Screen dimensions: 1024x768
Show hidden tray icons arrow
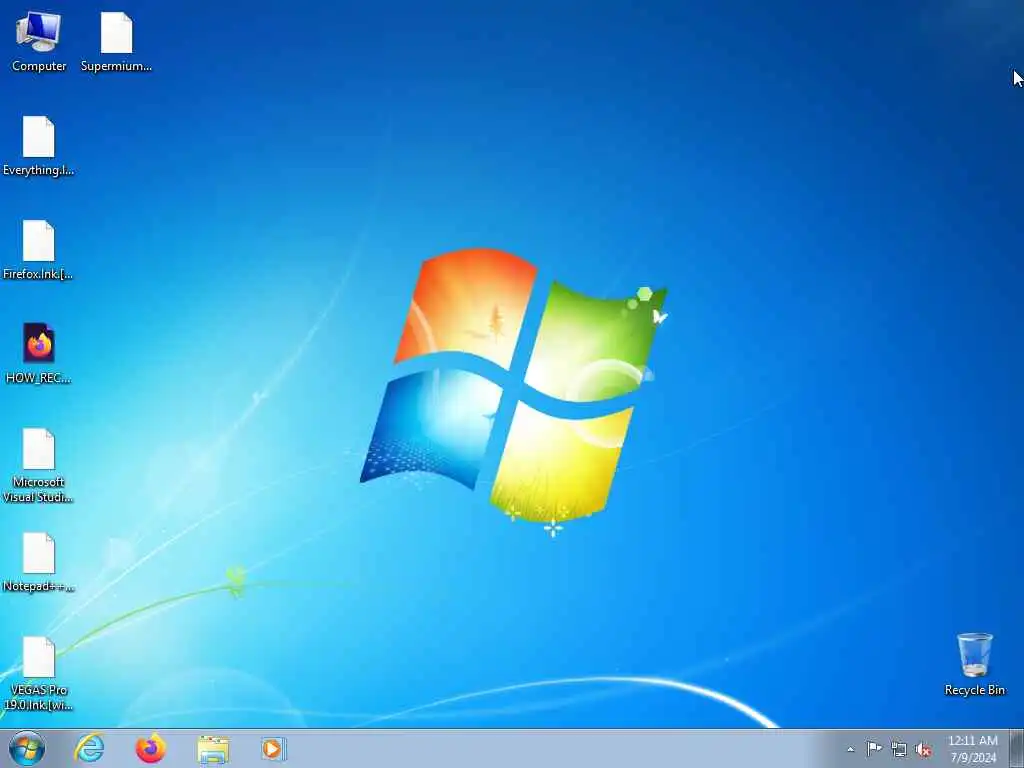tap(850, 750)
